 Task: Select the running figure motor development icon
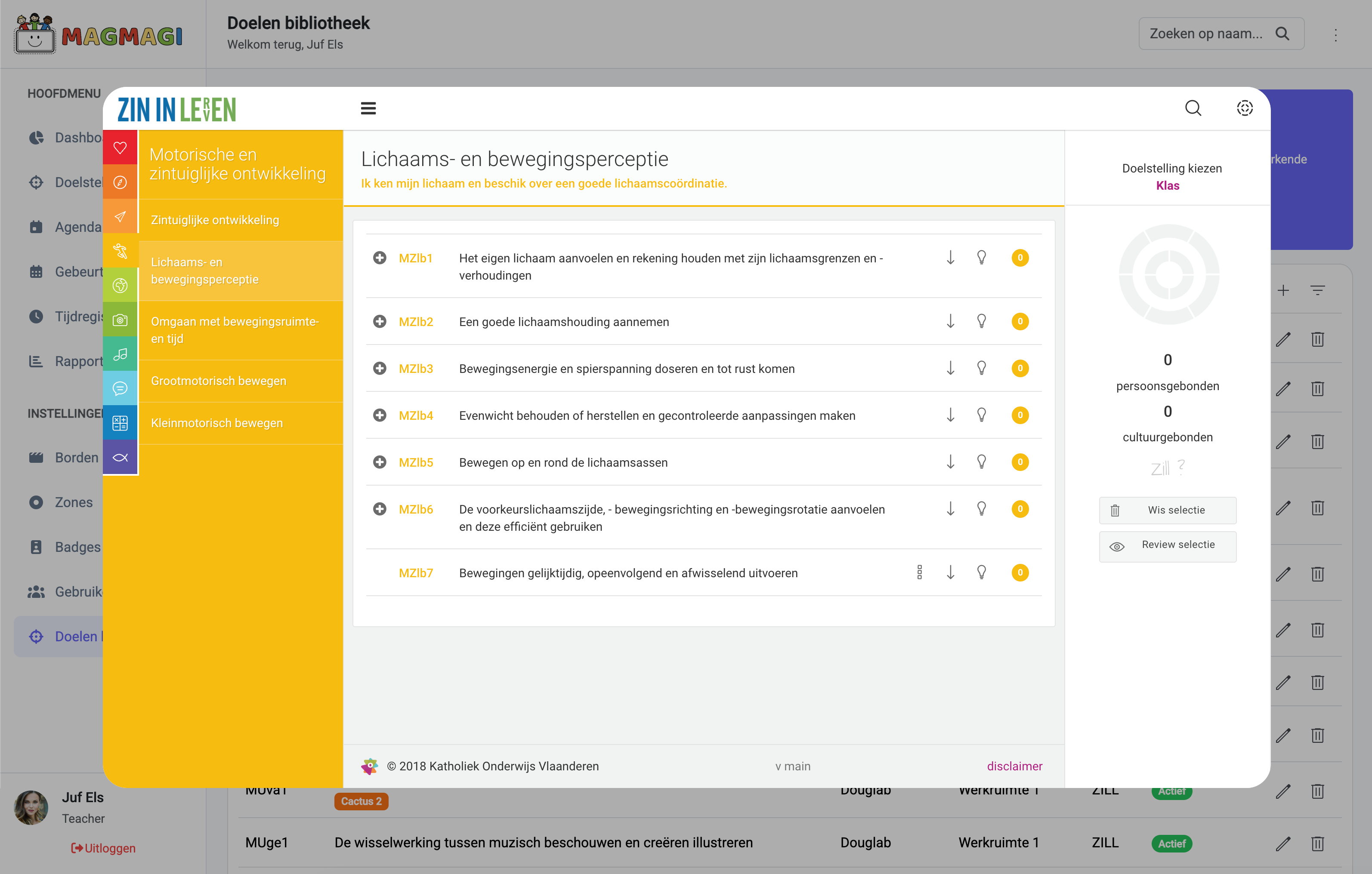point(120,250)
